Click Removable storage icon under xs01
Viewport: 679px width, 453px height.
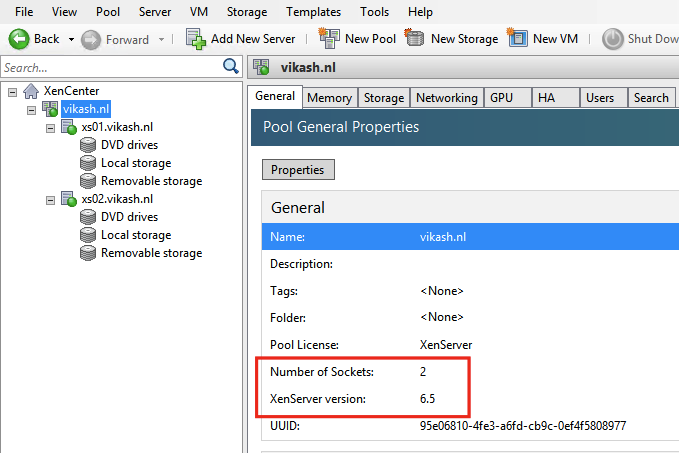click(x=88, y=181)
